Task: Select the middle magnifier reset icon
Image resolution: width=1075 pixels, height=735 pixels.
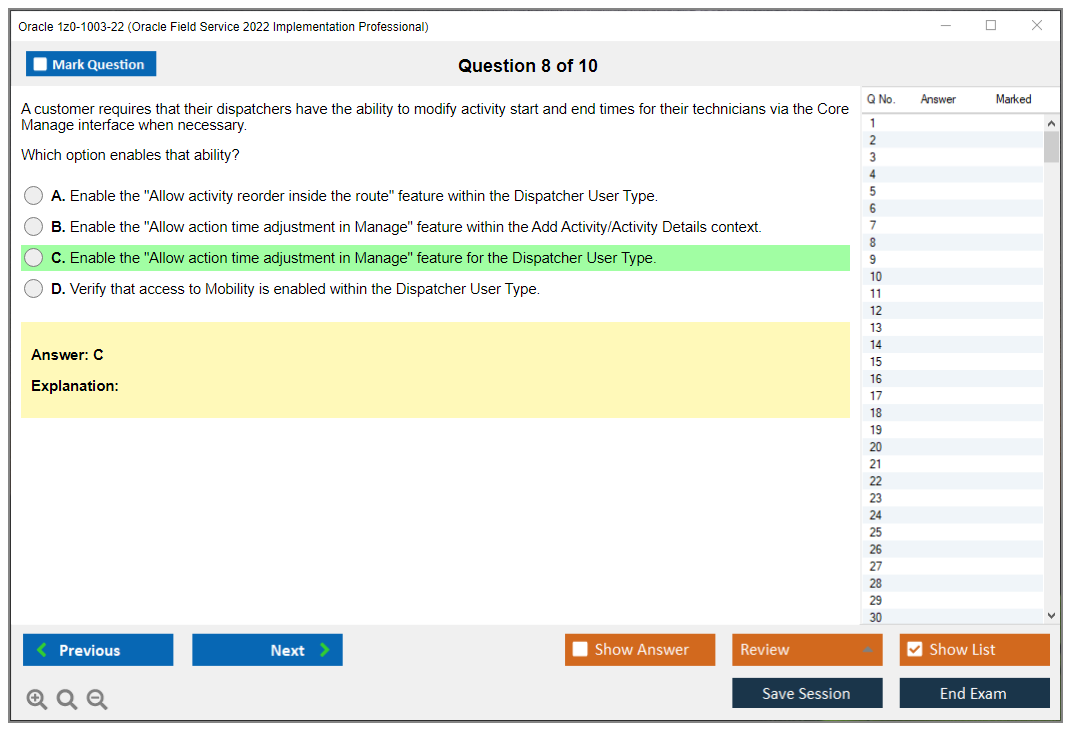Action: coord(66,699)
